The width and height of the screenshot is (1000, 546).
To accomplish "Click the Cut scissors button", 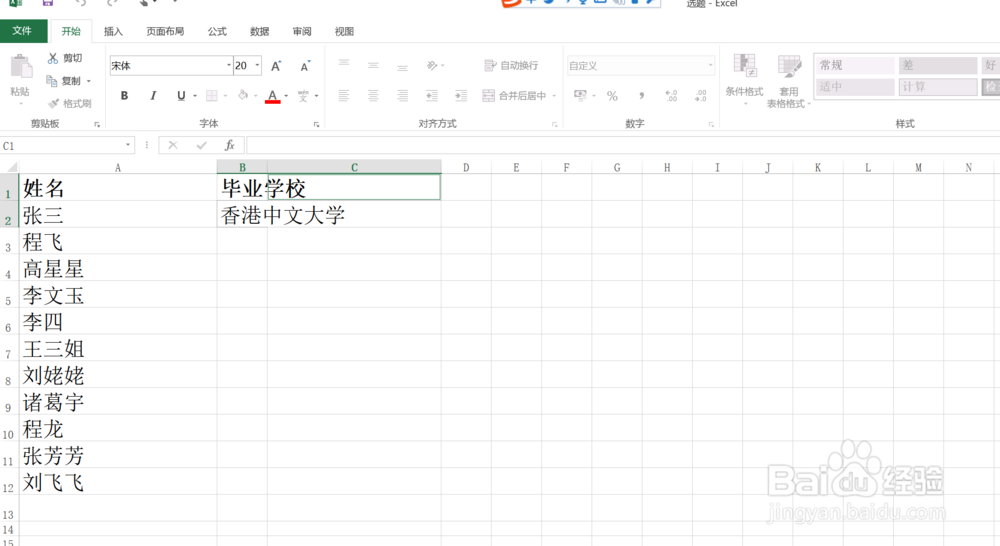I will point(65,58).
